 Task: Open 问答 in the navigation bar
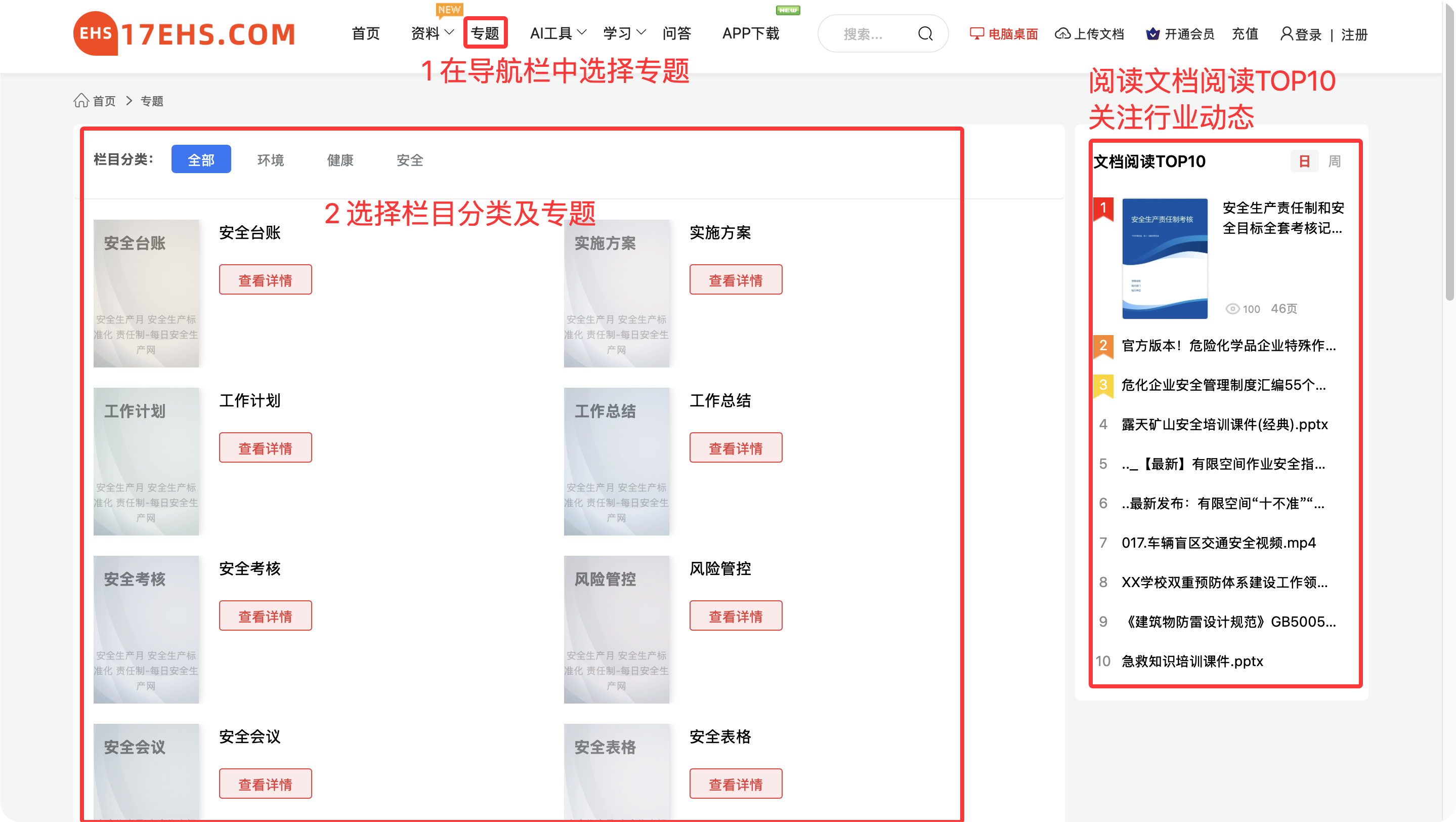click(676, 33)
